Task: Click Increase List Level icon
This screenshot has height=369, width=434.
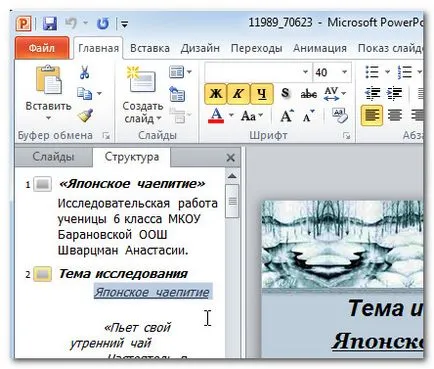Action: point(395,94)
